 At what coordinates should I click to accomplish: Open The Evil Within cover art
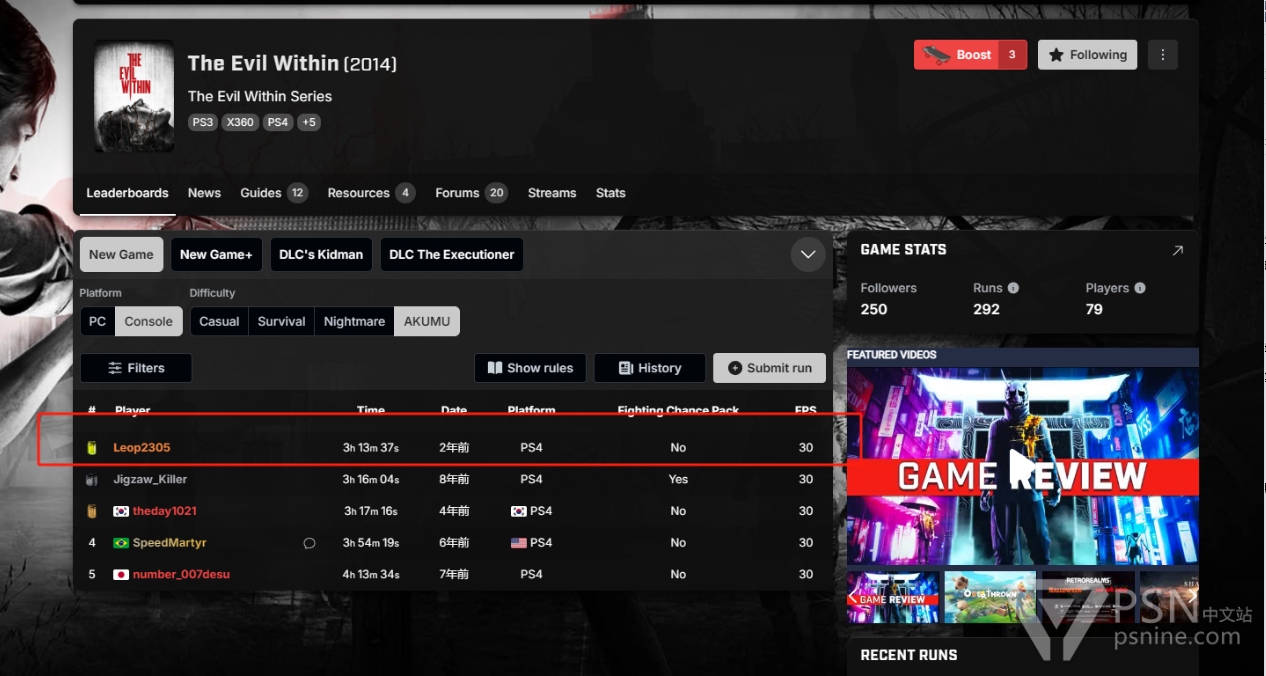coord(134,97)
